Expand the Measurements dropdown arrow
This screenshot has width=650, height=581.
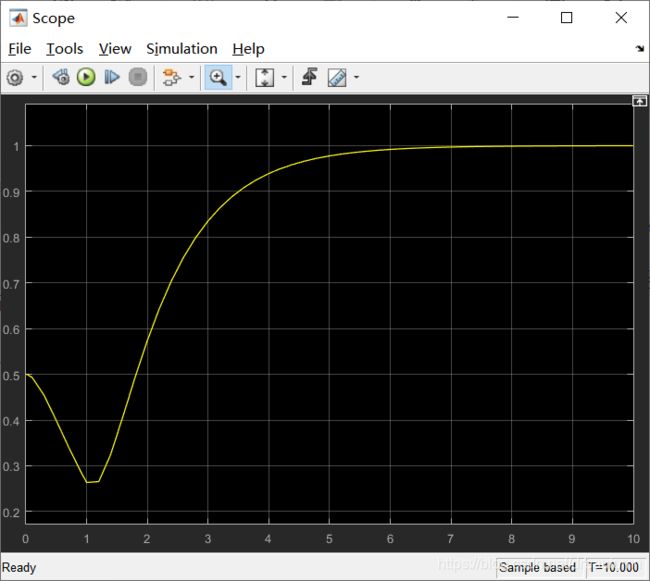pos(356,77)
